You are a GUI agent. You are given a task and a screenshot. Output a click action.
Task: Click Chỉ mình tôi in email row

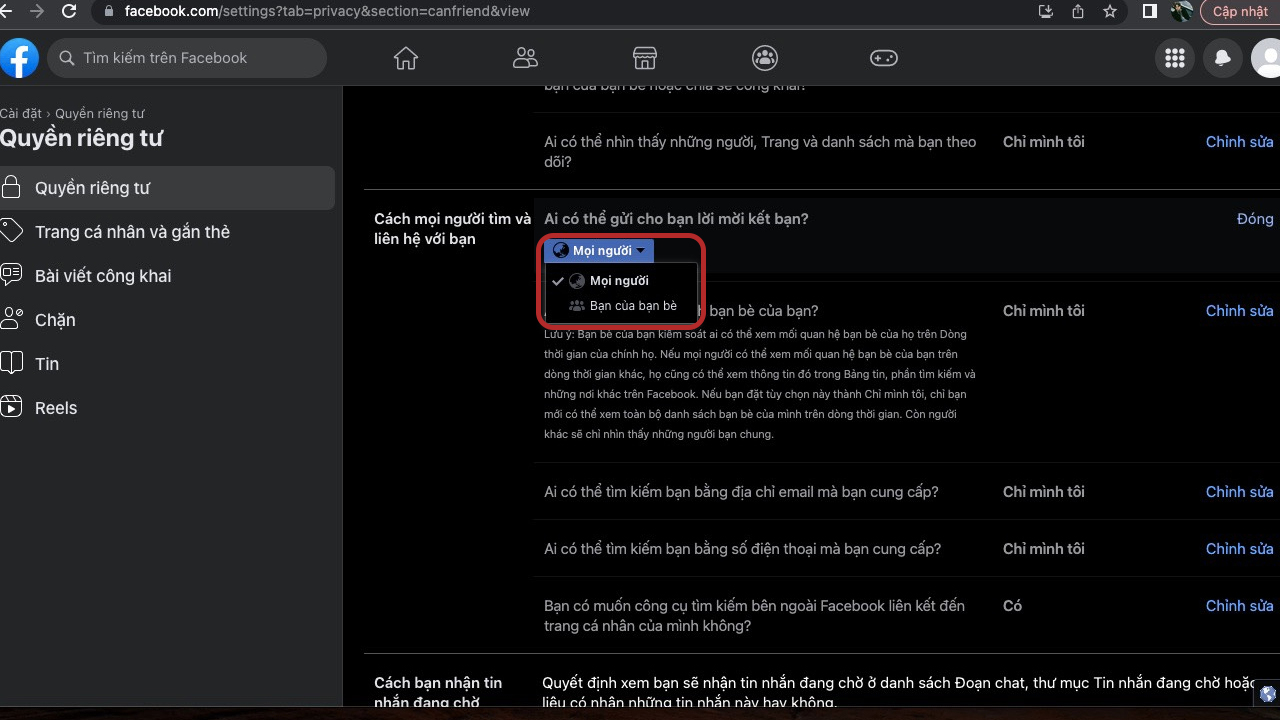[1043, 492]
